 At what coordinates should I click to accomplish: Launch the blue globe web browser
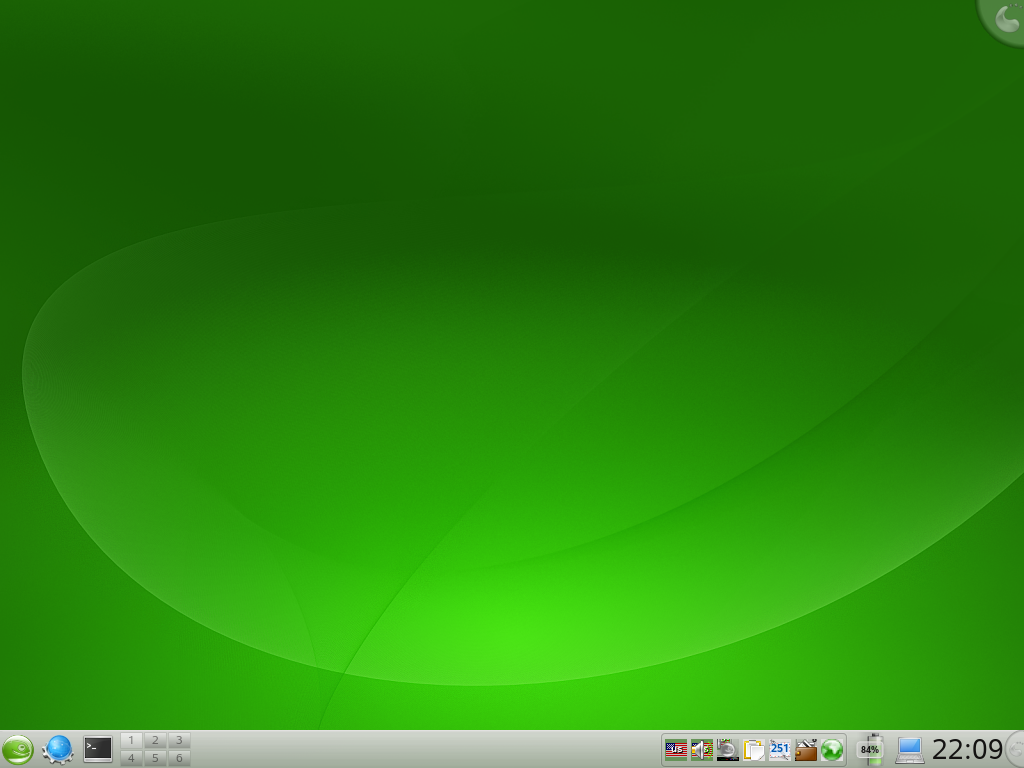pyautogui.click(x=57, y=749)
